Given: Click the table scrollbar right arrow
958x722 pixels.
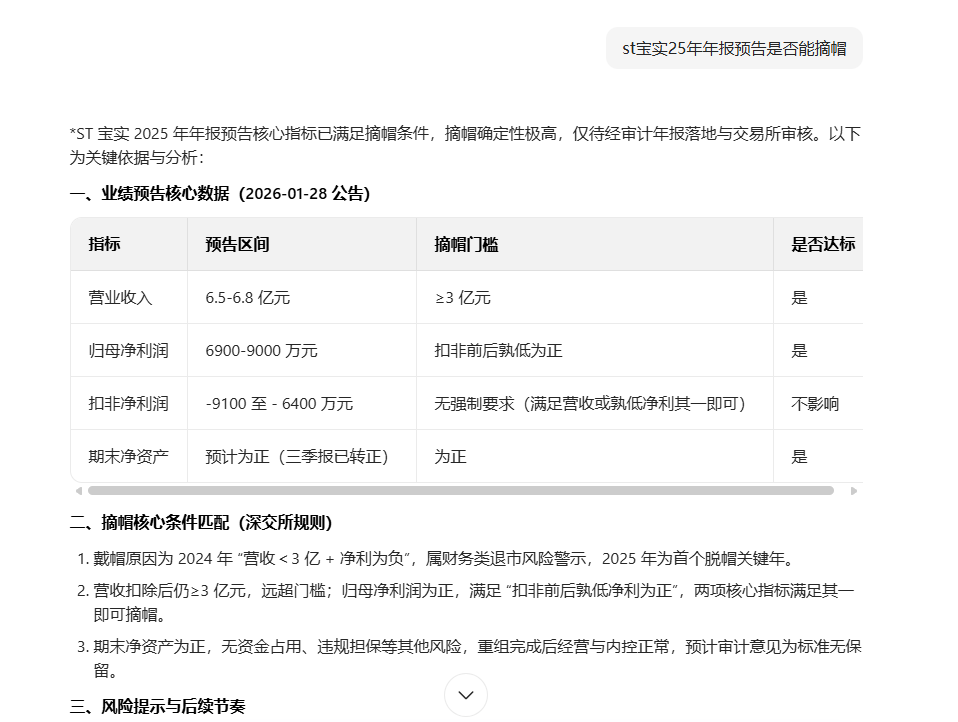Looking at the screenshot, I should click(x=854, y=490).
